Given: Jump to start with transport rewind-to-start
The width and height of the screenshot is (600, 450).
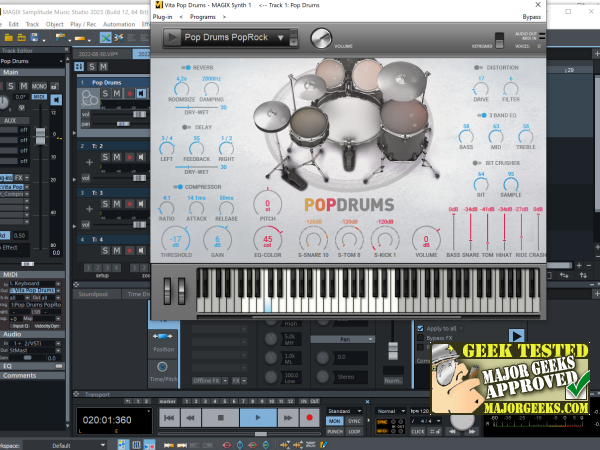Looking at the screenshot, I should [169, 418].
